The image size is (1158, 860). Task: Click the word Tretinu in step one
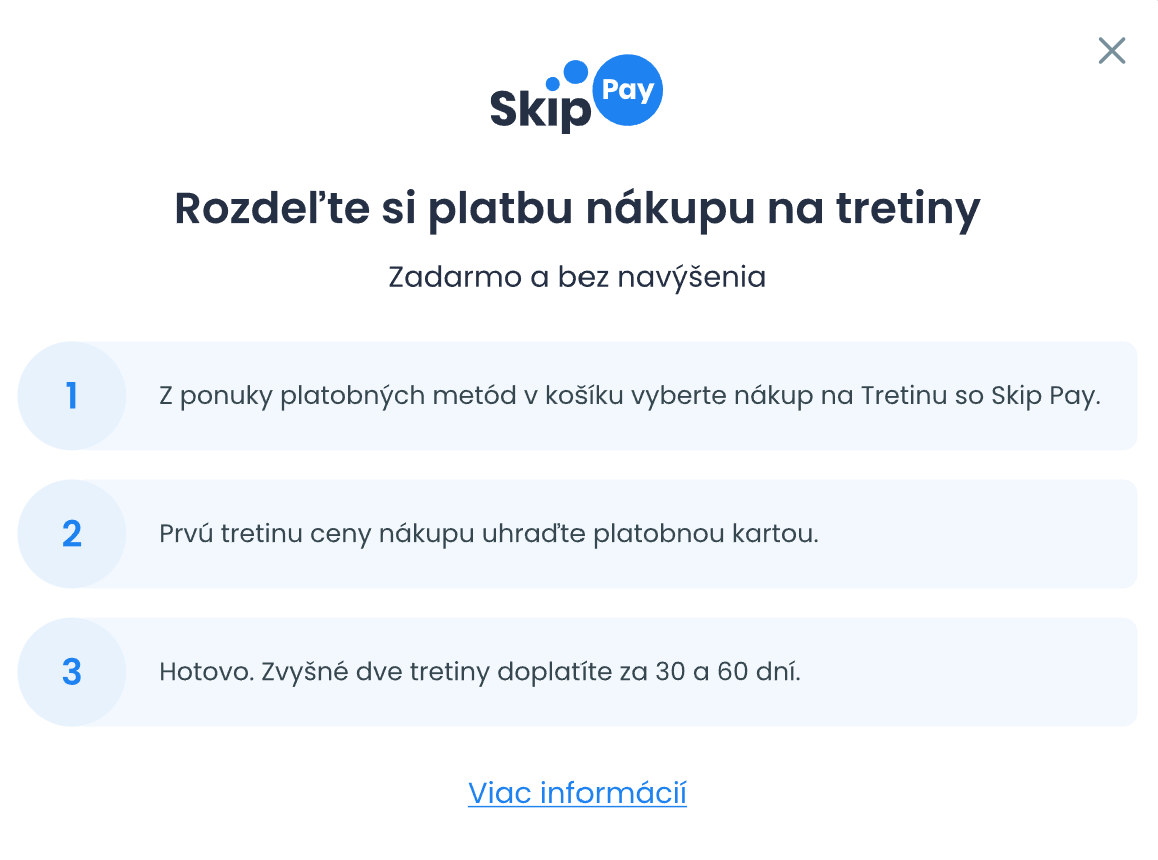pyautogui.click(x=904, y=395)
